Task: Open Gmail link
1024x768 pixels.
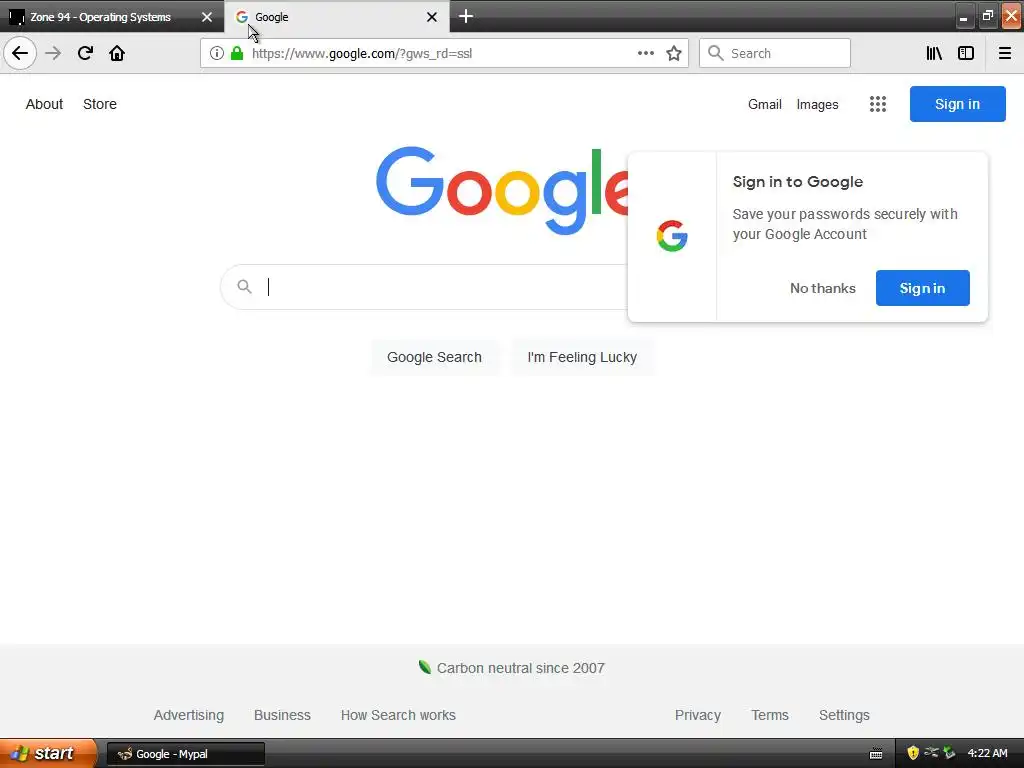Action: tap(765, 104)
